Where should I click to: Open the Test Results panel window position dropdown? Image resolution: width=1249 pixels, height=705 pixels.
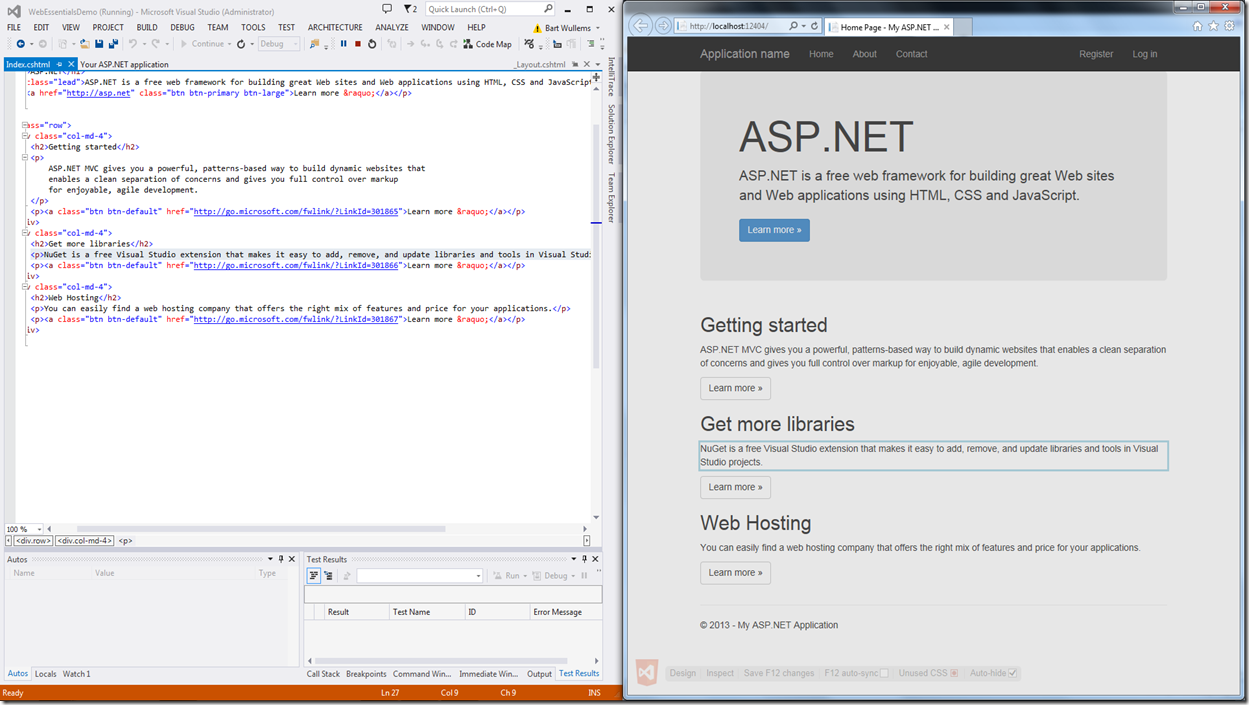tap(573, 559)
